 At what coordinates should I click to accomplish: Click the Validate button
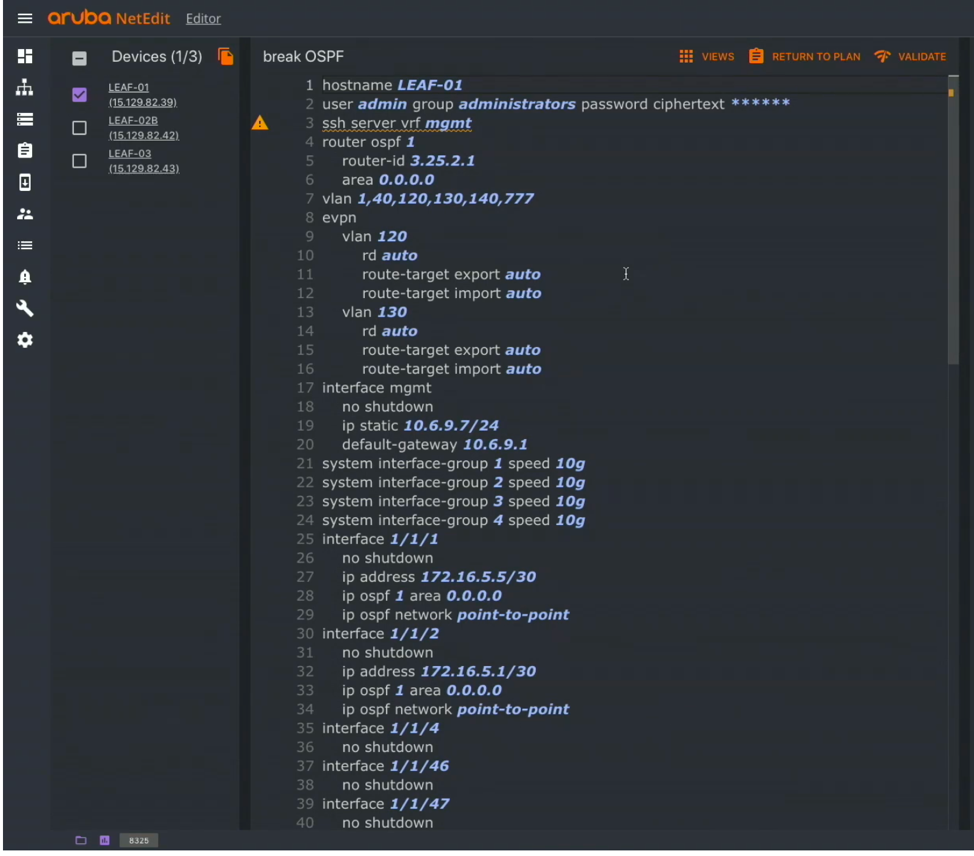pos(910,57)
